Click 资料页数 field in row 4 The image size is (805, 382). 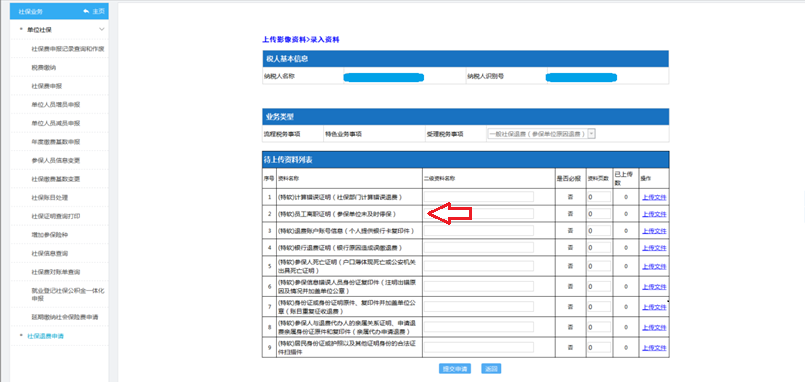coord(599,247)
